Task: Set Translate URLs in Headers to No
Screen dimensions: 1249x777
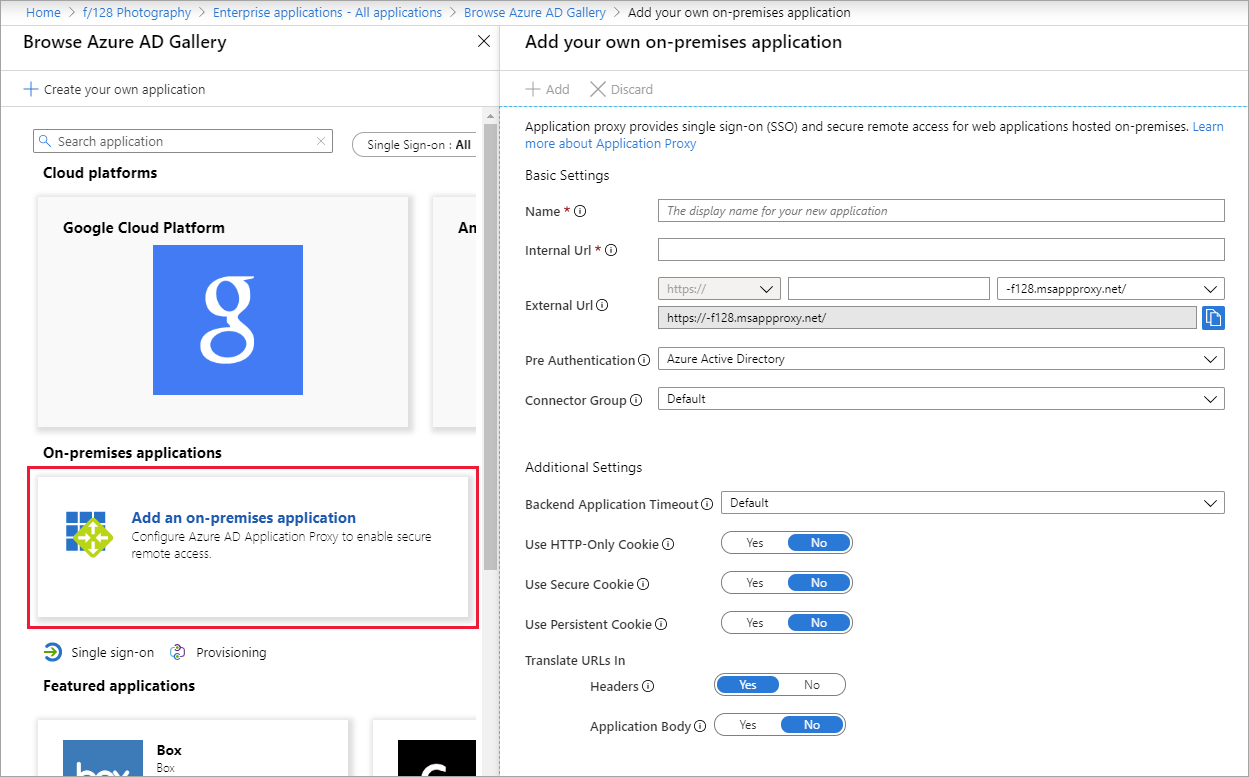Action: coord(812,685)
